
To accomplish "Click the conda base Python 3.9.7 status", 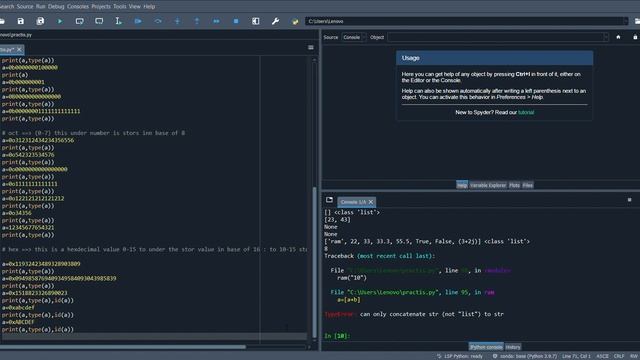I will click(524, 356).
